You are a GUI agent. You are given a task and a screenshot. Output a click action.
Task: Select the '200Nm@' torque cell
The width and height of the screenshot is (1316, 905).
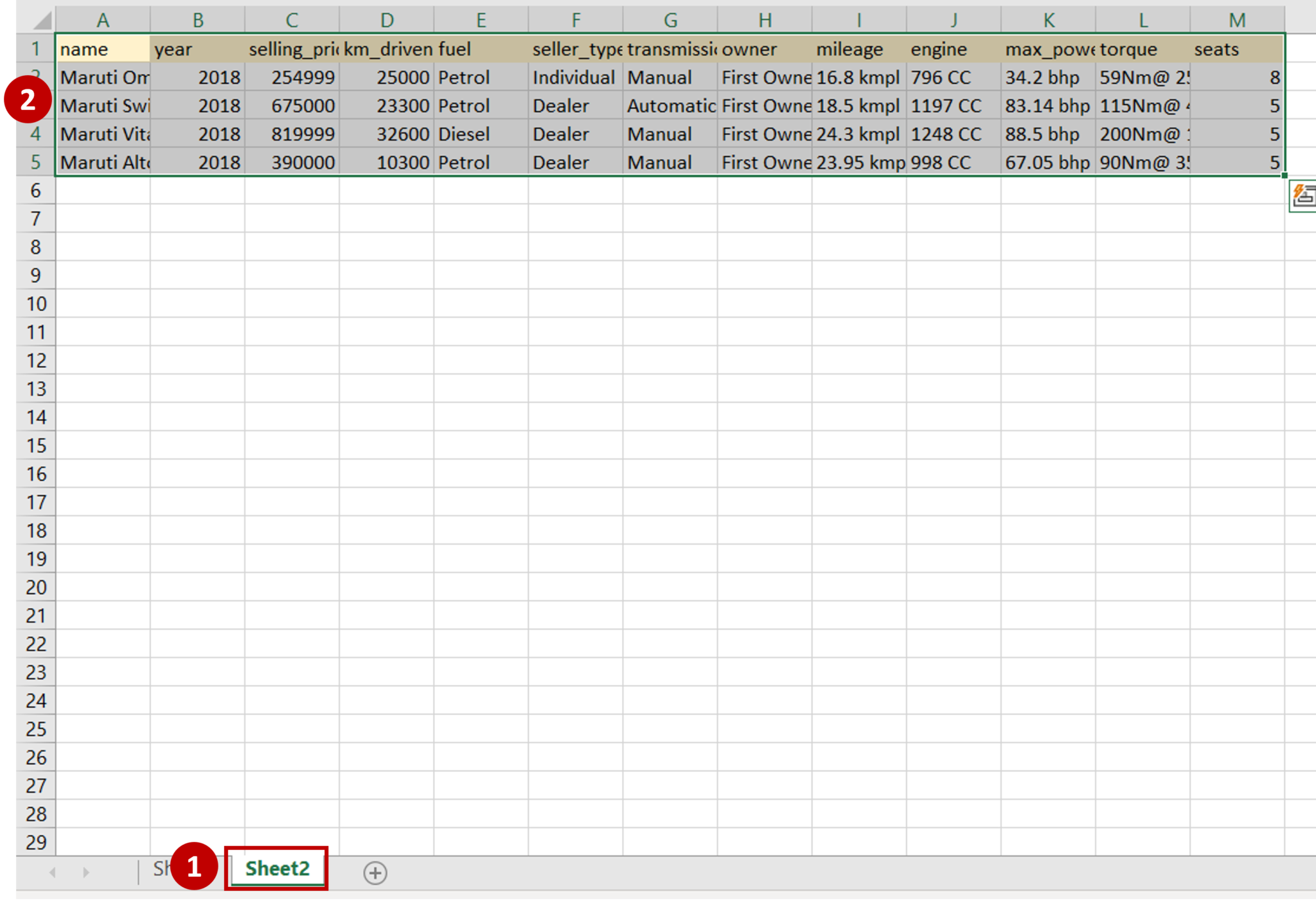[x=1143, y=134]
